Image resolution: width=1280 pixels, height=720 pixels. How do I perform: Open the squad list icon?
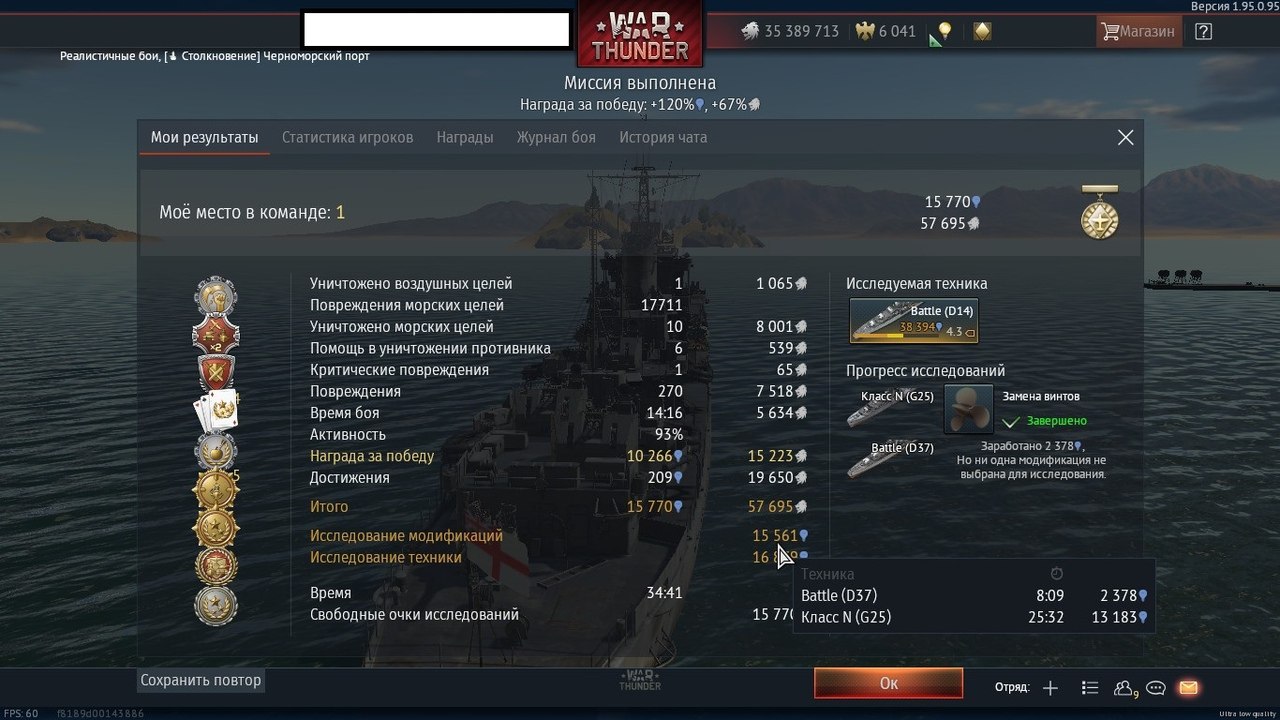point(1090,688)
